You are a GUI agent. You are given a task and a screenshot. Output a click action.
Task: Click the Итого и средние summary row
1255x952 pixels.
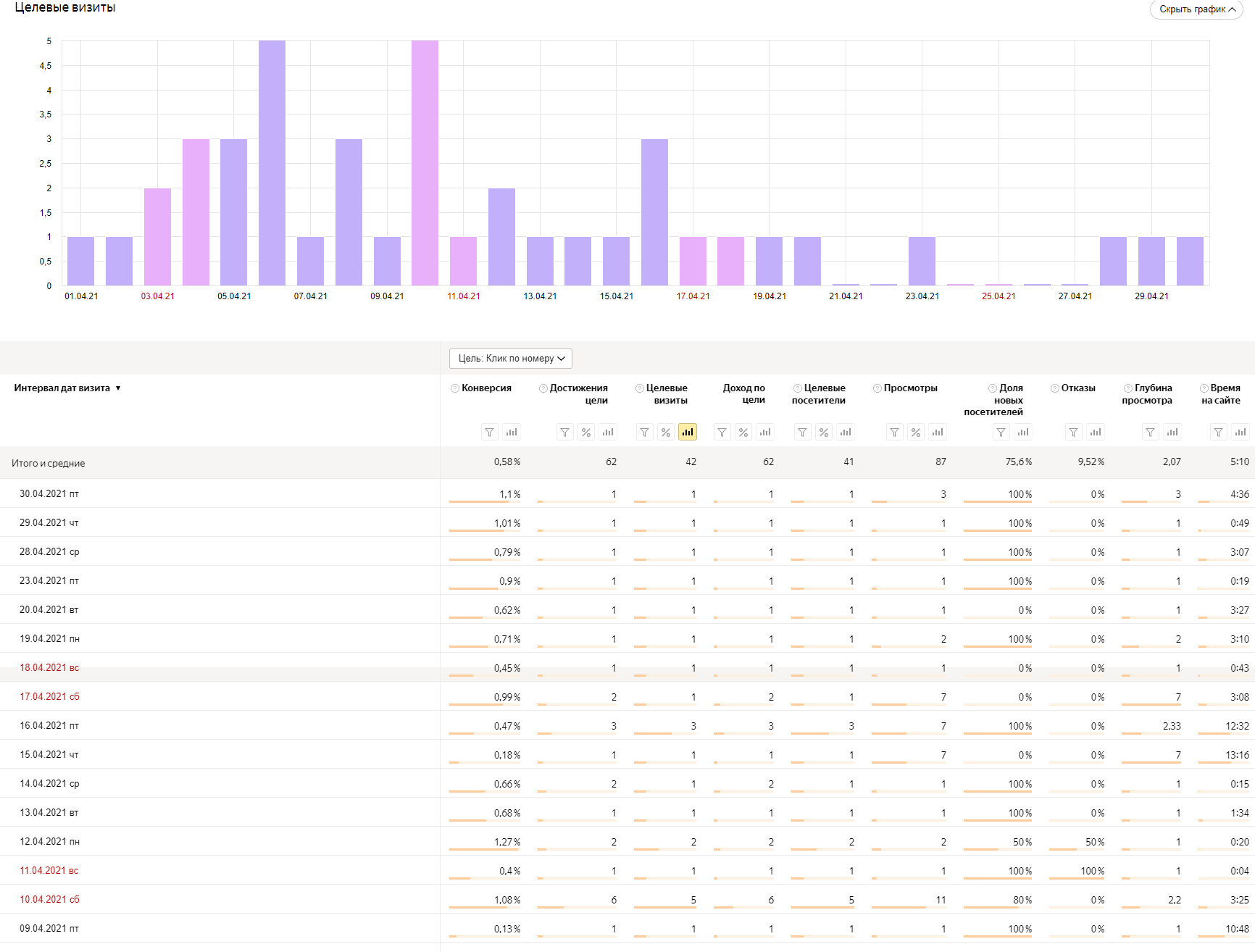click(x=49, y=463)
